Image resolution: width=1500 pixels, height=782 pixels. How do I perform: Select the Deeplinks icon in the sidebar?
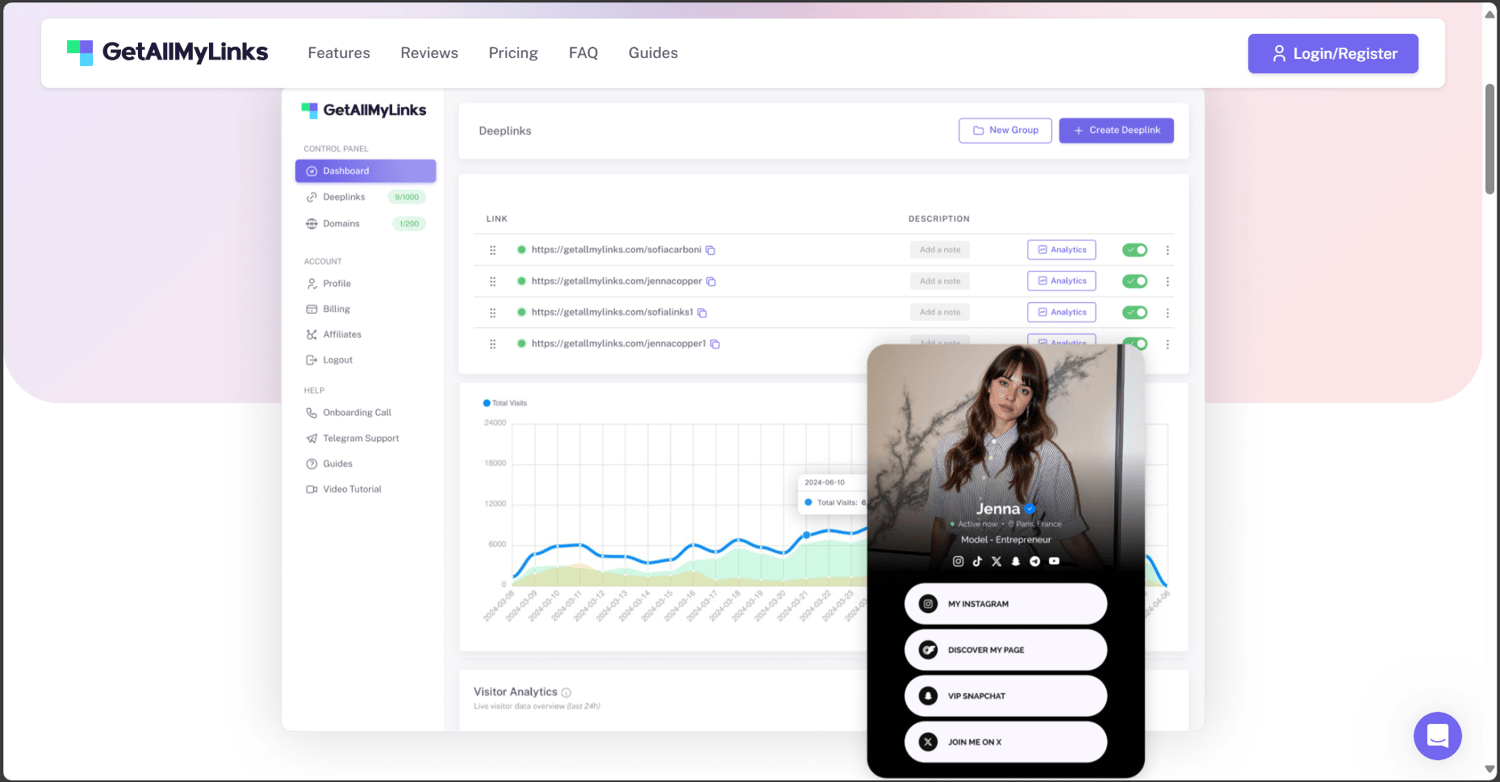click(x=311, y=197)
